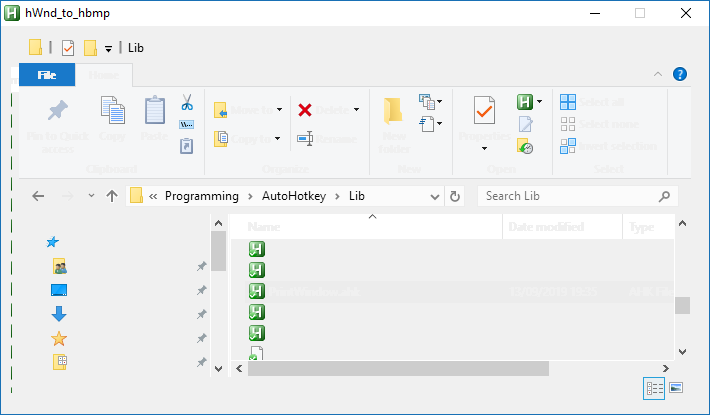The width and height of the screenshot is (710, 415).
Task: Expand the address bar history dropdown
Action: coord(435,197)
